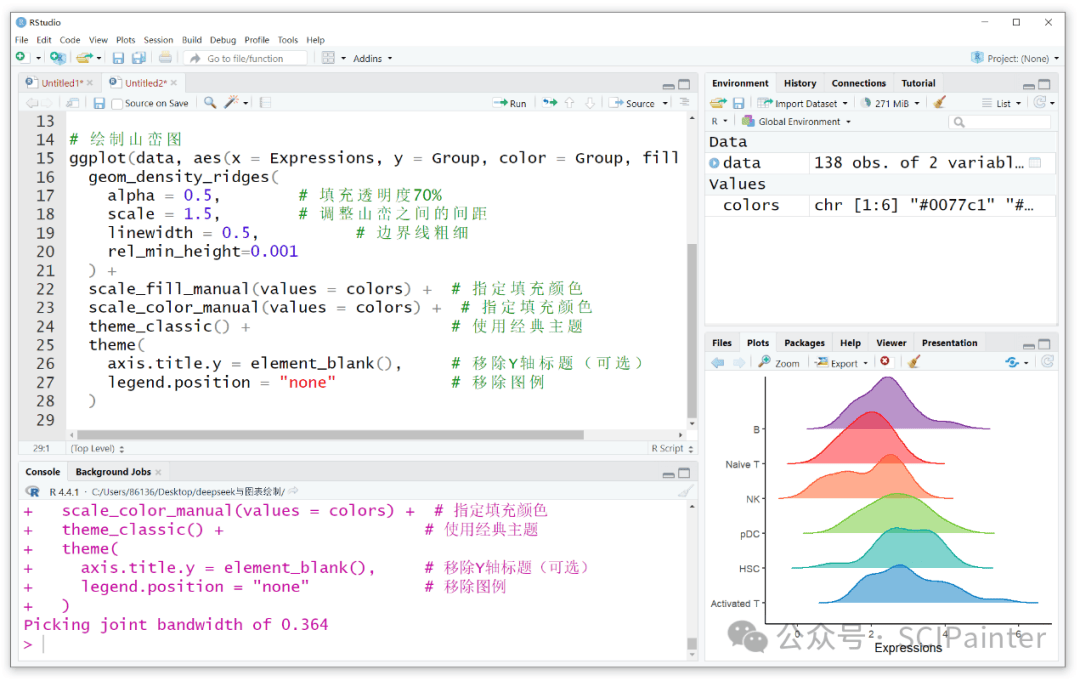Minimize the Console pane

point(668,474)
